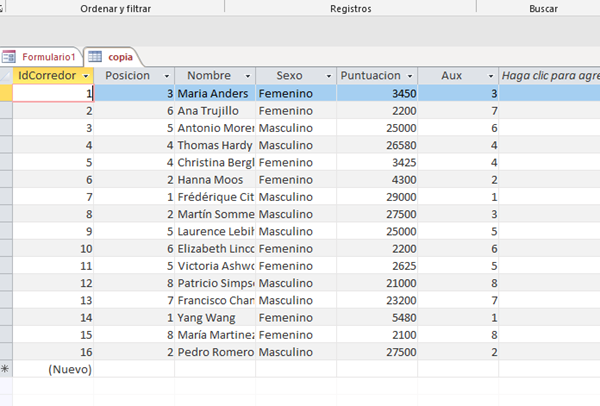Select the row selector for Maria Anders
Viewport: 600px width, 406px height.
[6, 93]
